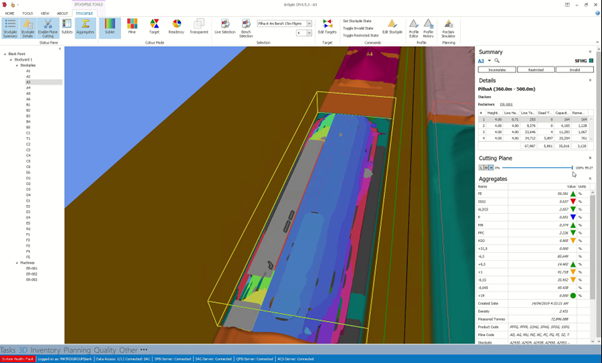
Task: Click the Restricted button in Summary
Action: click(536, 70)
